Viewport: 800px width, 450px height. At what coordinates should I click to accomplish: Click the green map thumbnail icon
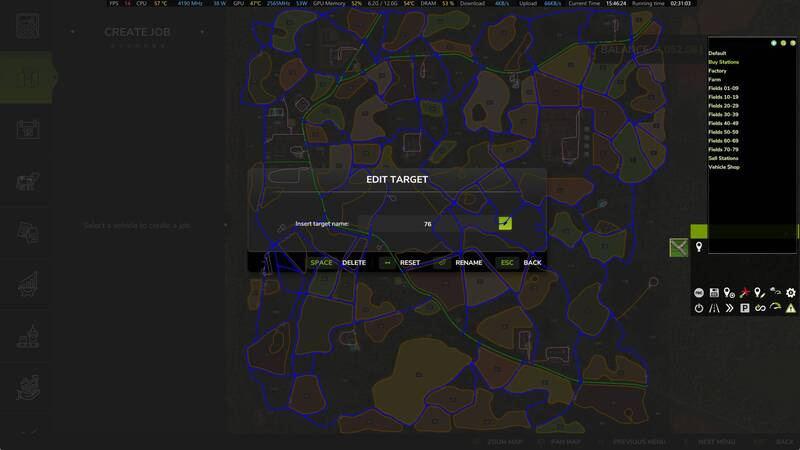tap(679, 248)
